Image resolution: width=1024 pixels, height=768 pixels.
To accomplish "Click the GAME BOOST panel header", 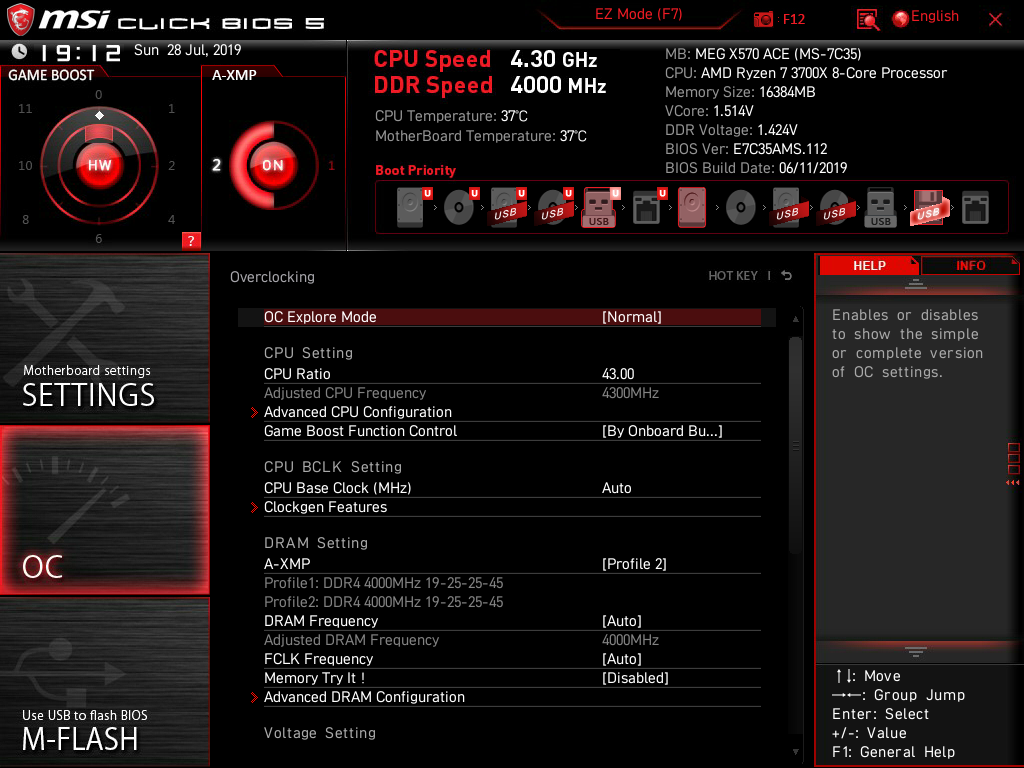I will 51,75.
